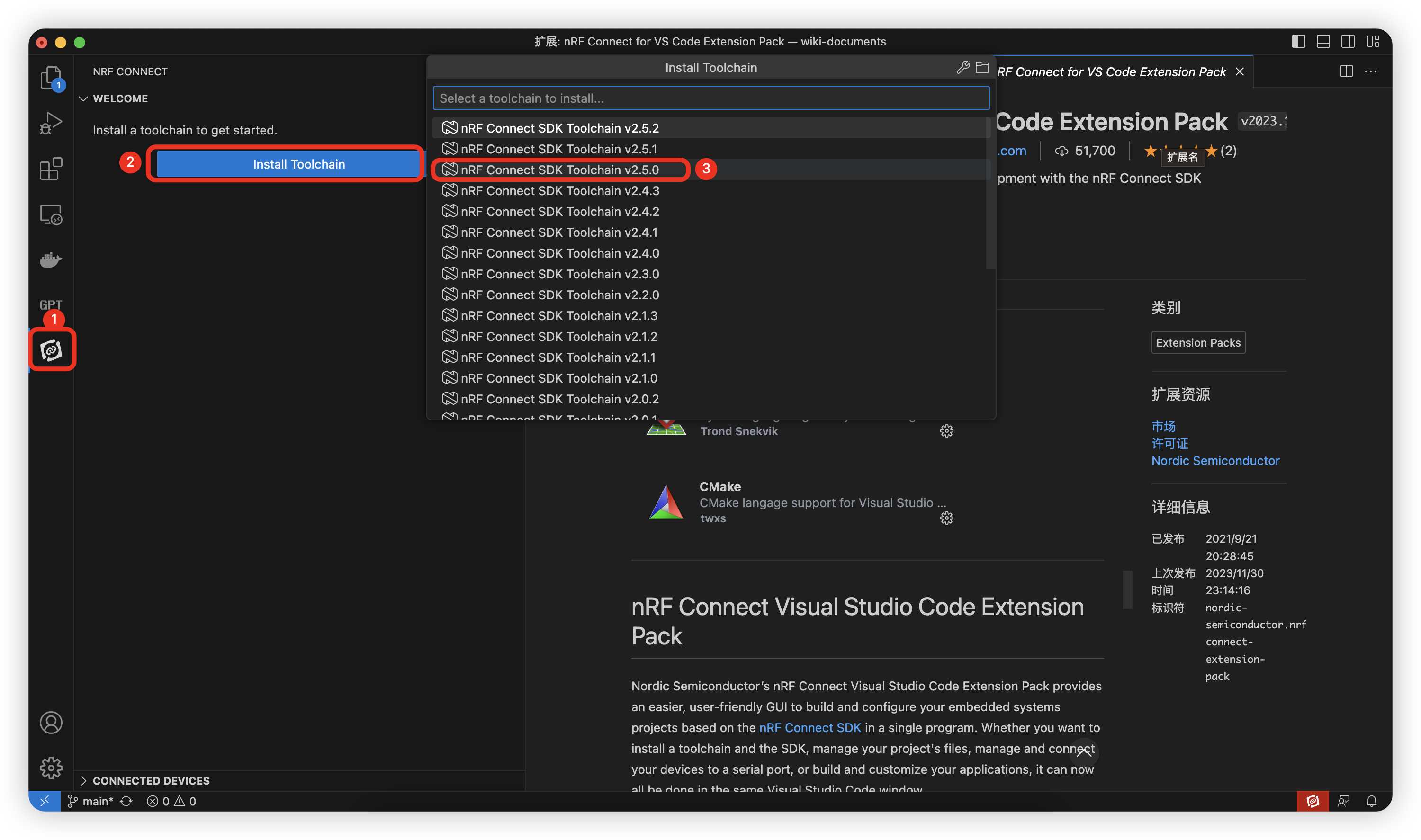
Task: Open the Remote Explorer view
Action: point(50,214)
